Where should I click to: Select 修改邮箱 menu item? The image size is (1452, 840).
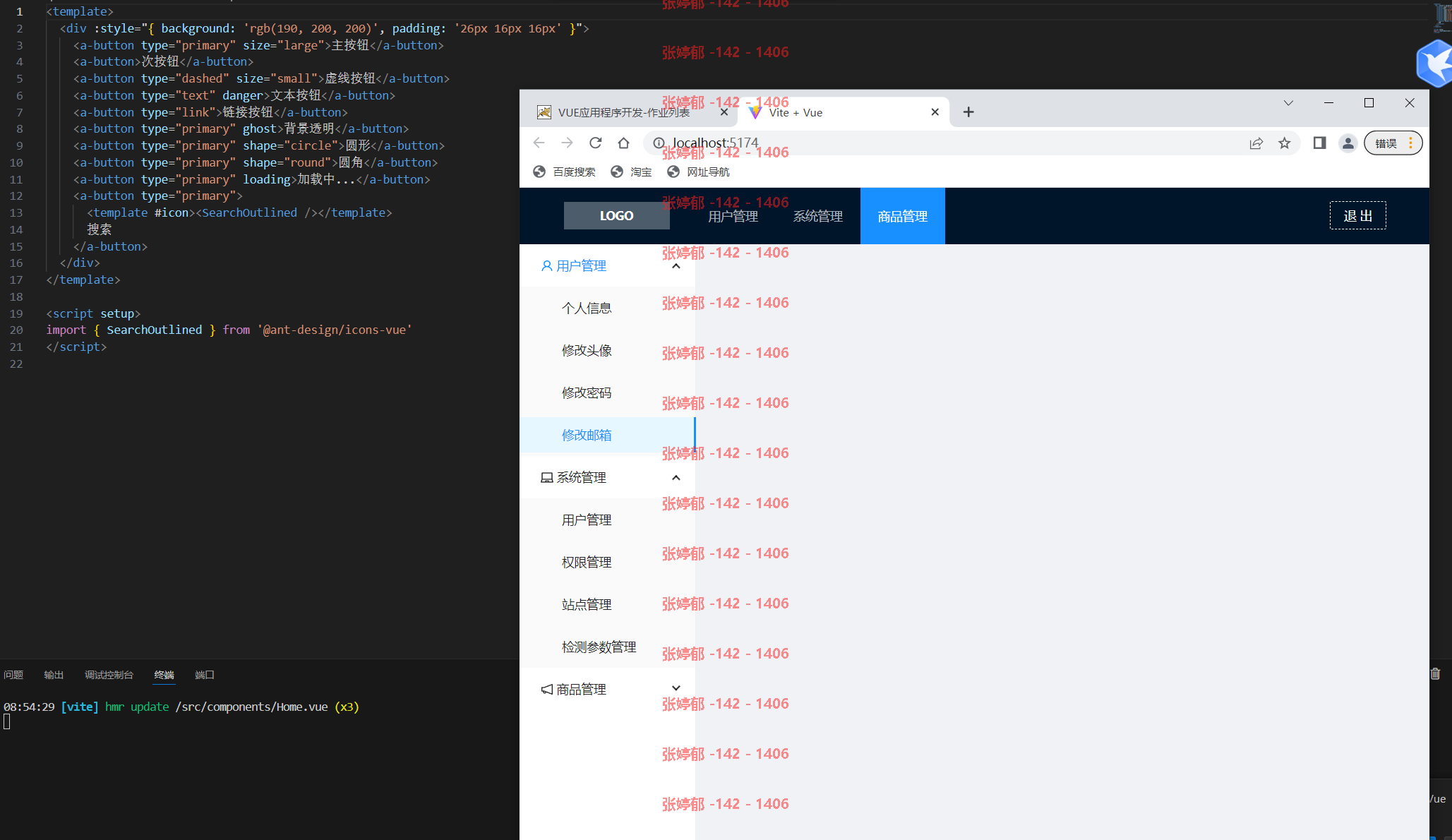coord(607,436)
